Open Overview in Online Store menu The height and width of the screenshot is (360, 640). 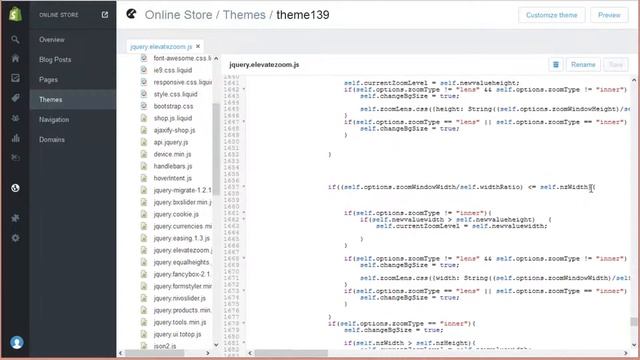[52, 40]
